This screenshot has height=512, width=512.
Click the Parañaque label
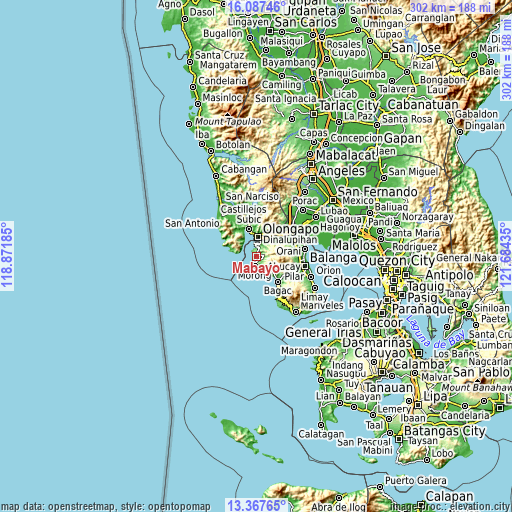423,309
